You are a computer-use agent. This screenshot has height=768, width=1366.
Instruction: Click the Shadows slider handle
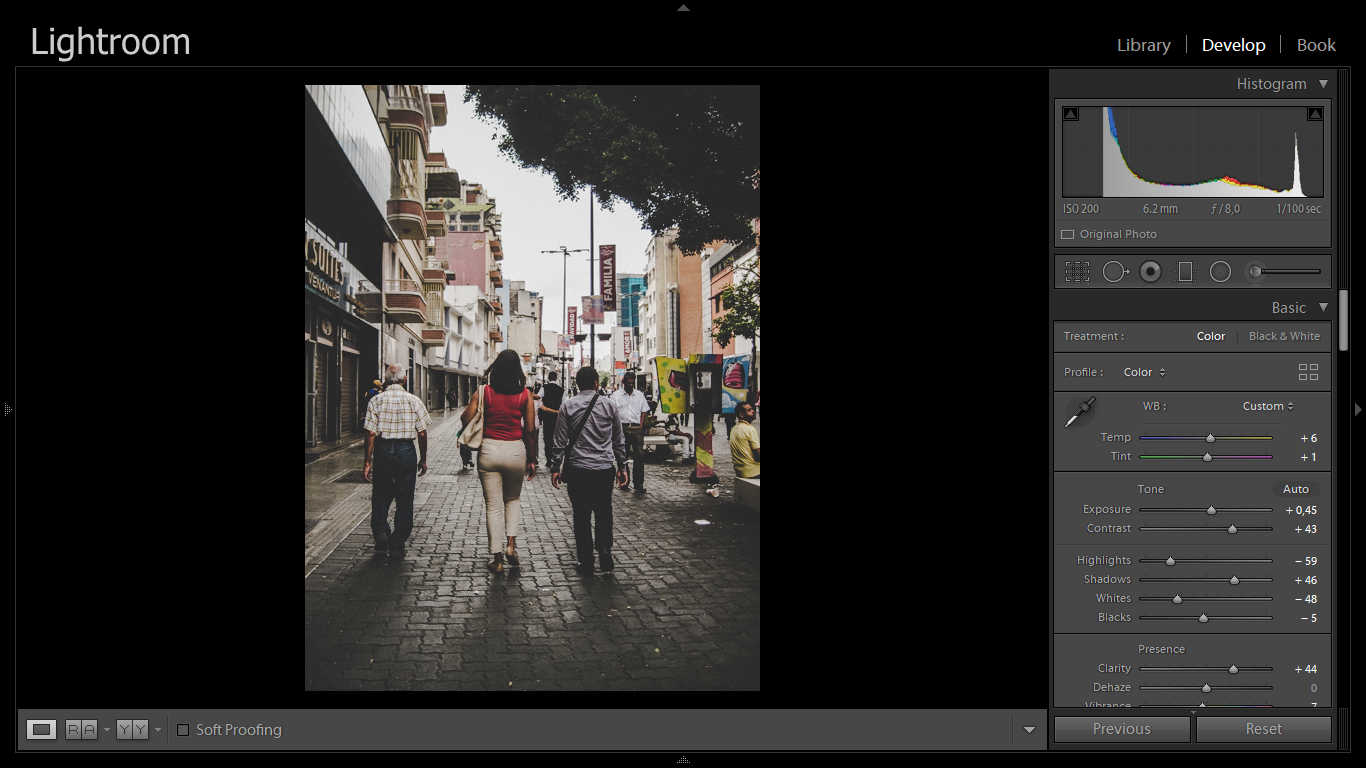click(1234, 580)
